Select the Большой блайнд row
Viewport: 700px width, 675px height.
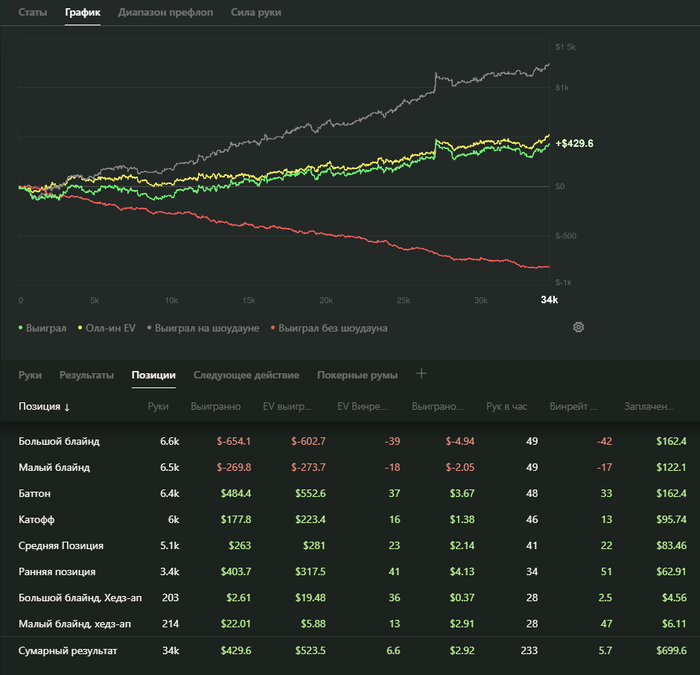tap(350, 442)
